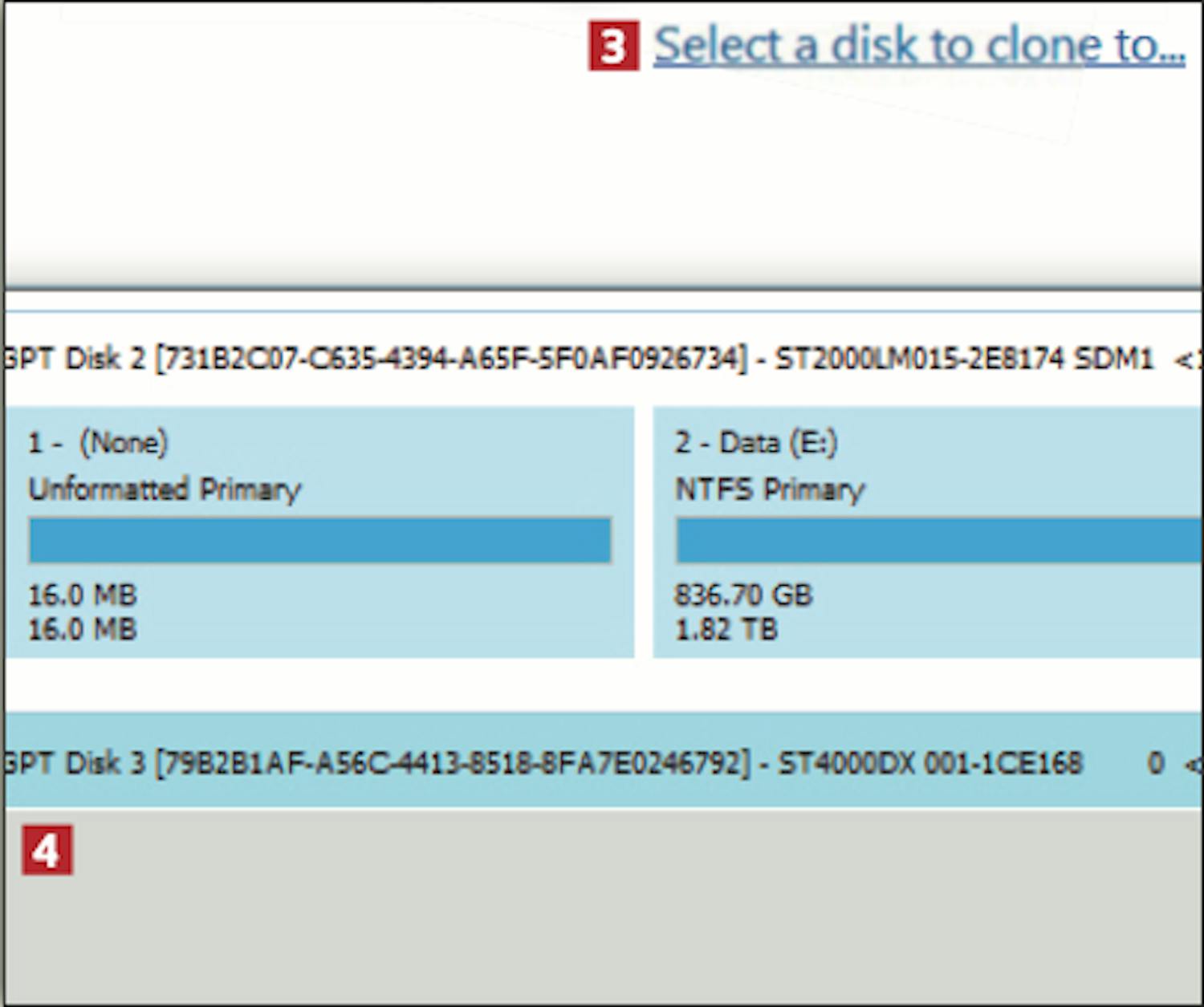The width and height of the screenshot is (1204, 1007).
Task: Click the usage bar of Data (E:) partition
Action: (938, 540)
